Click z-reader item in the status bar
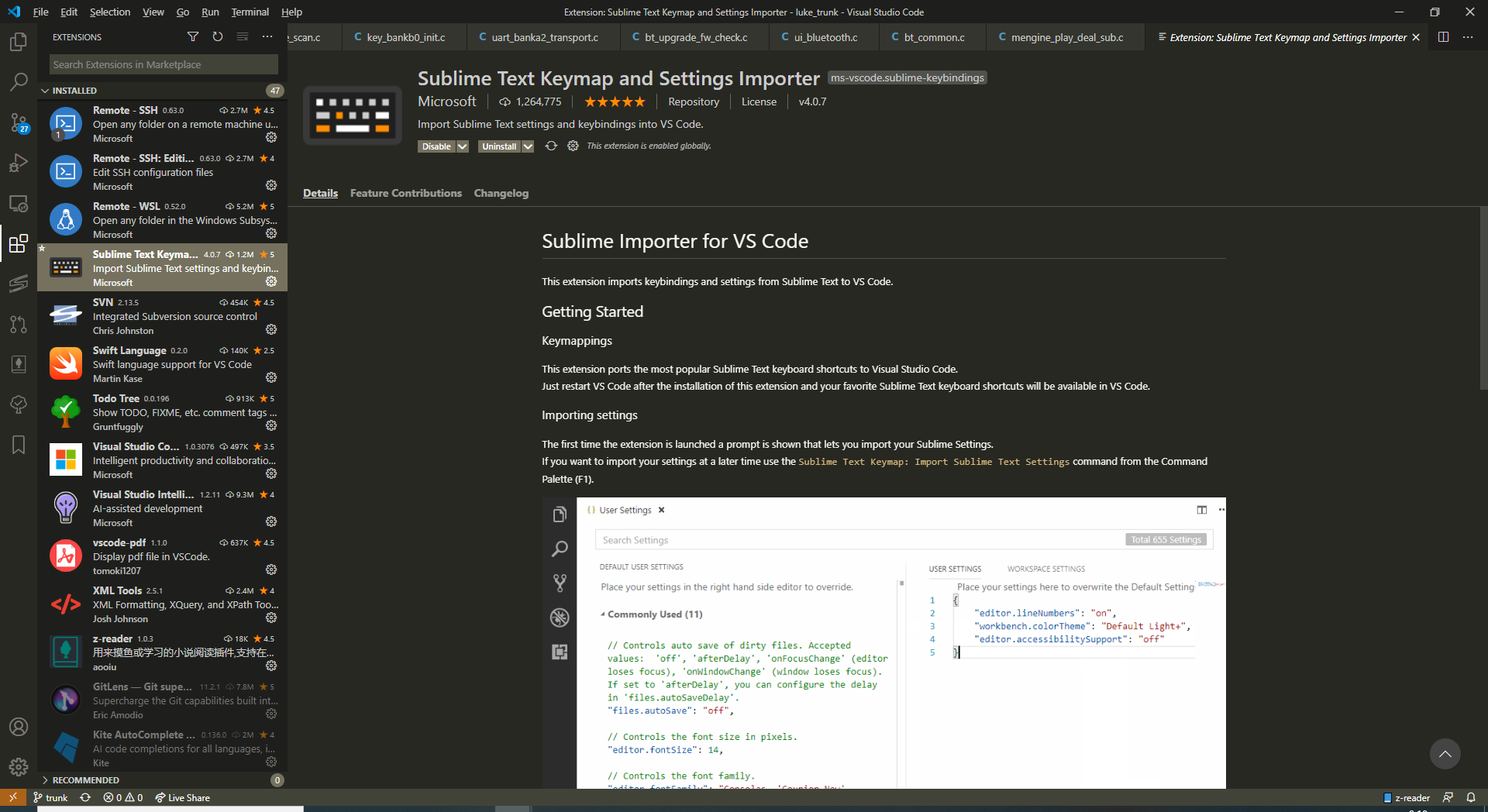The image size is (1488, 812). (1407, 797)
